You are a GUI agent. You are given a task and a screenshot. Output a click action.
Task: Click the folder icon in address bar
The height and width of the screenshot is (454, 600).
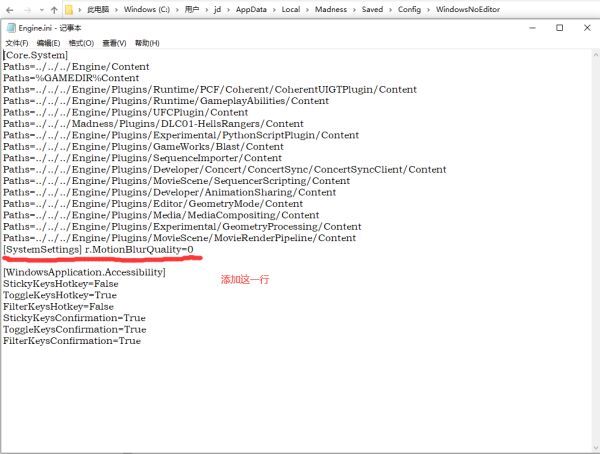(x=71, y=9)
